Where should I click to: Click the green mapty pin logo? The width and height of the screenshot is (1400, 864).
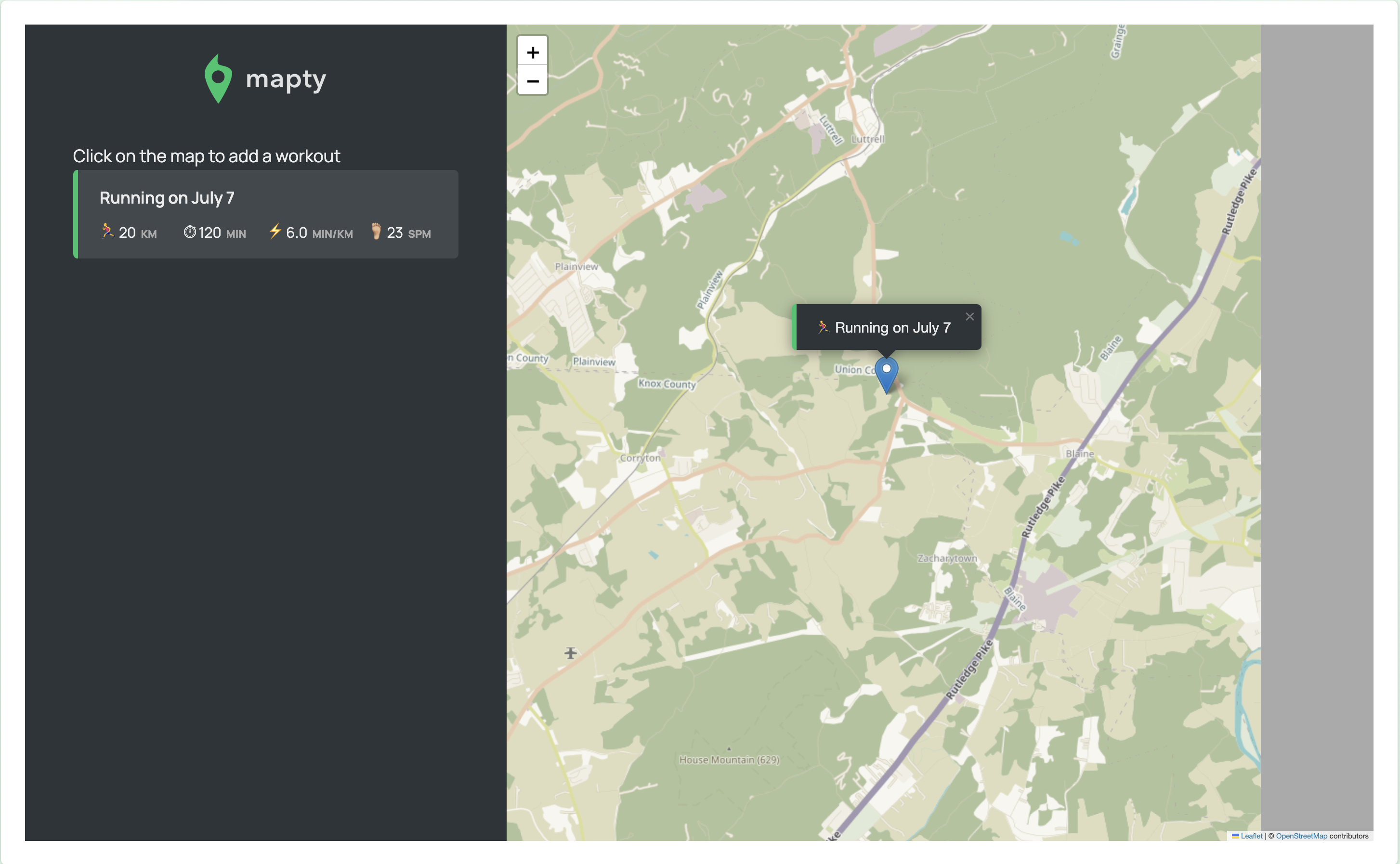pyautogui.click(x=218, y=79)
